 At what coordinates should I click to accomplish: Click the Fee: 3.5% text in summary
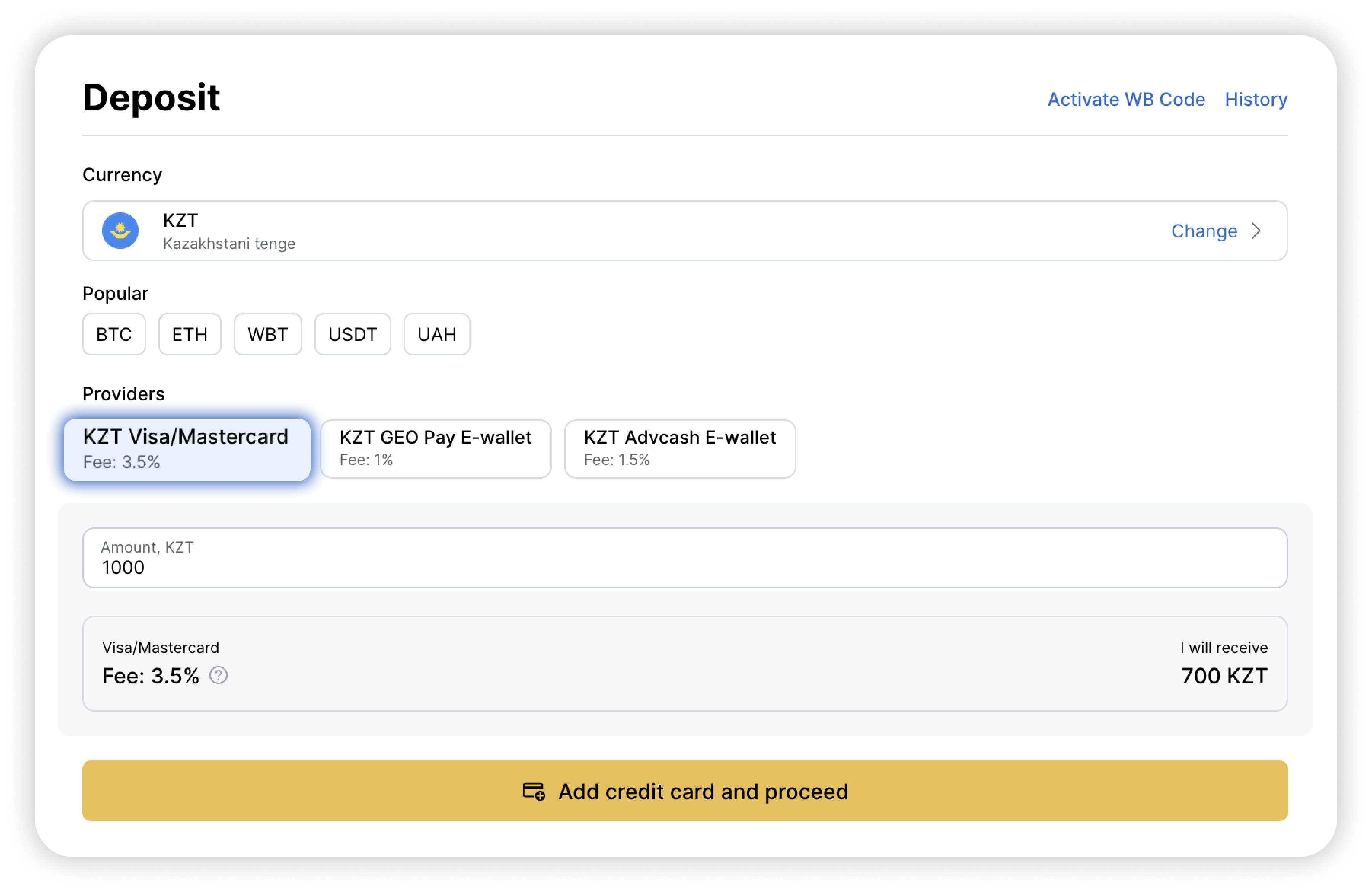pyautogui.click(x=150, y=676)
